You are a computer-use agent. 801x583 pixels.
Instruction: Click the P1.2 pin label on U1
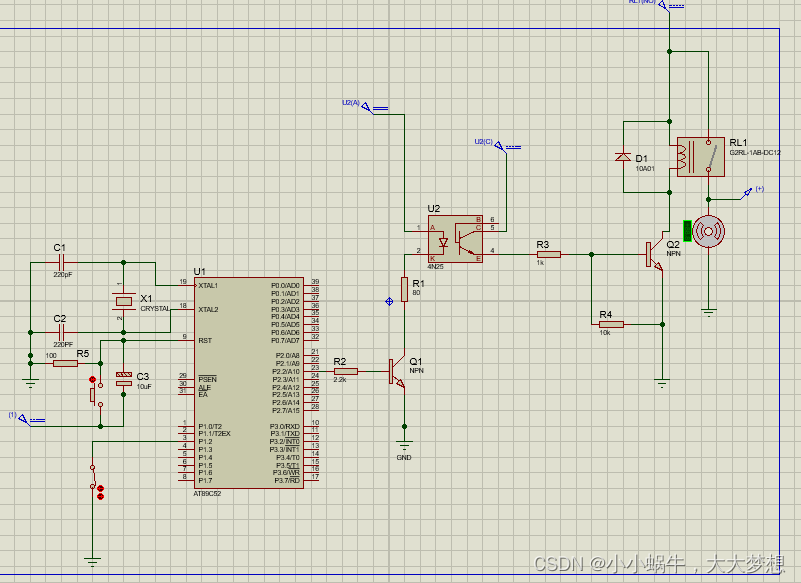[x=205, y=441]
